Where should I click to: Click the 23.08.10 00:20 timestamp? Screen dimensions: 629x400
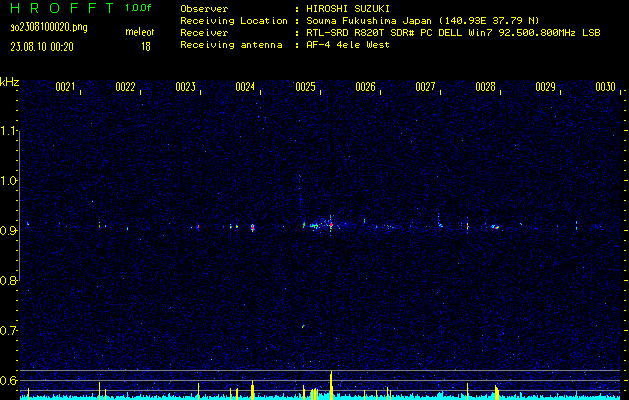tap(46, 46)
